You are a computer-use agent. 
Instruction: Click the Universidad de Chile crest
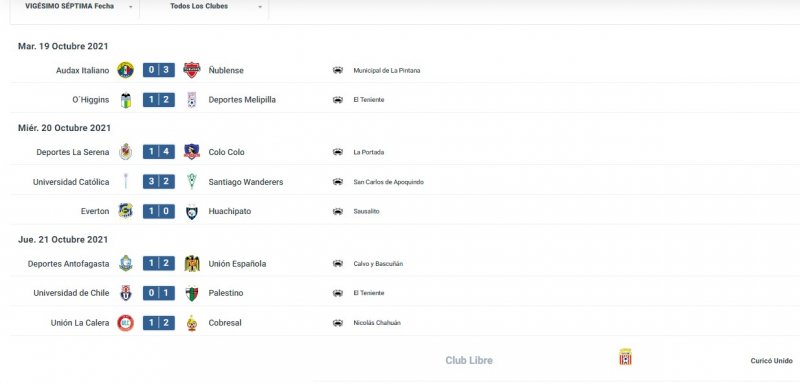pyautogui.click(x=126, y=293)
